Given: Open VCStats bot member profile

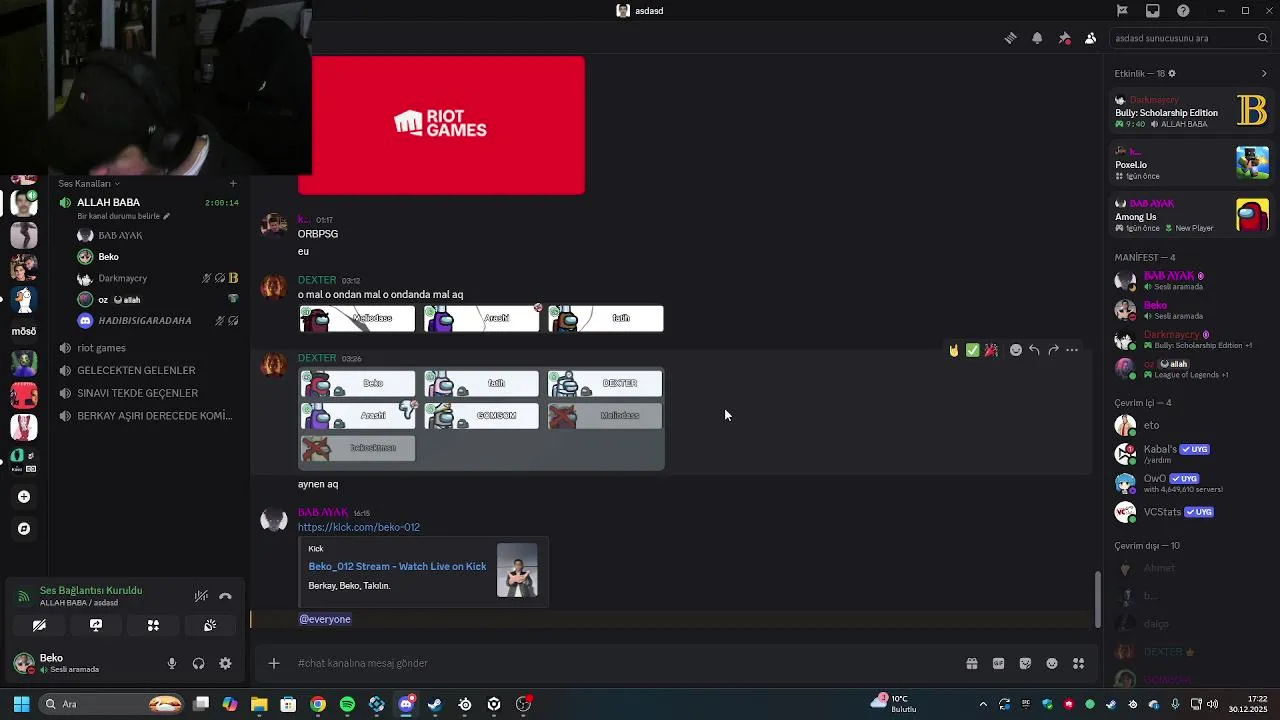Looking at the screenshot, I should pos(1192,512).
